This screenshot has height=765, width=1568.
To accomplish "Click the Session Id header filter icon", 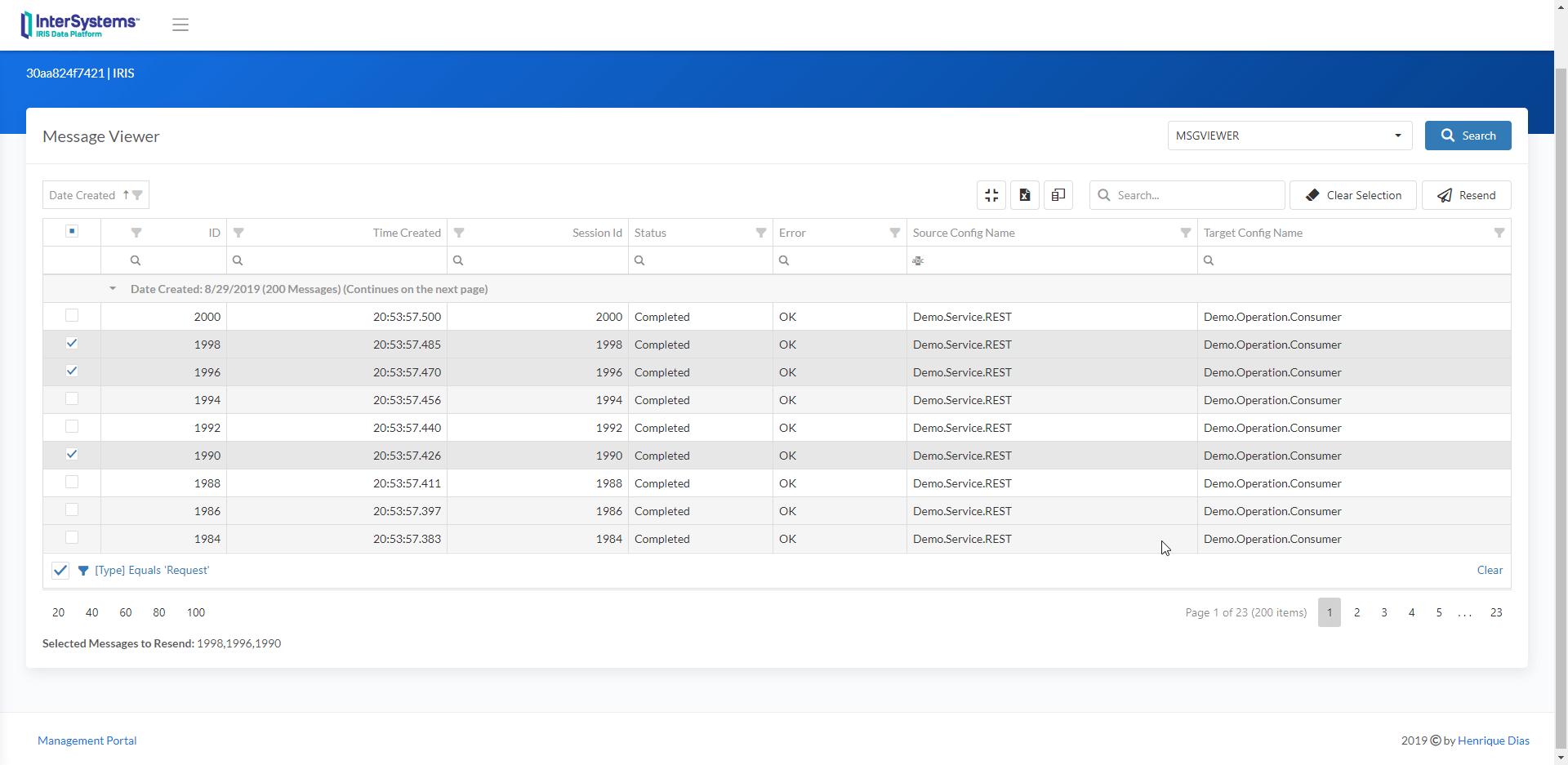I will point(459,233).
